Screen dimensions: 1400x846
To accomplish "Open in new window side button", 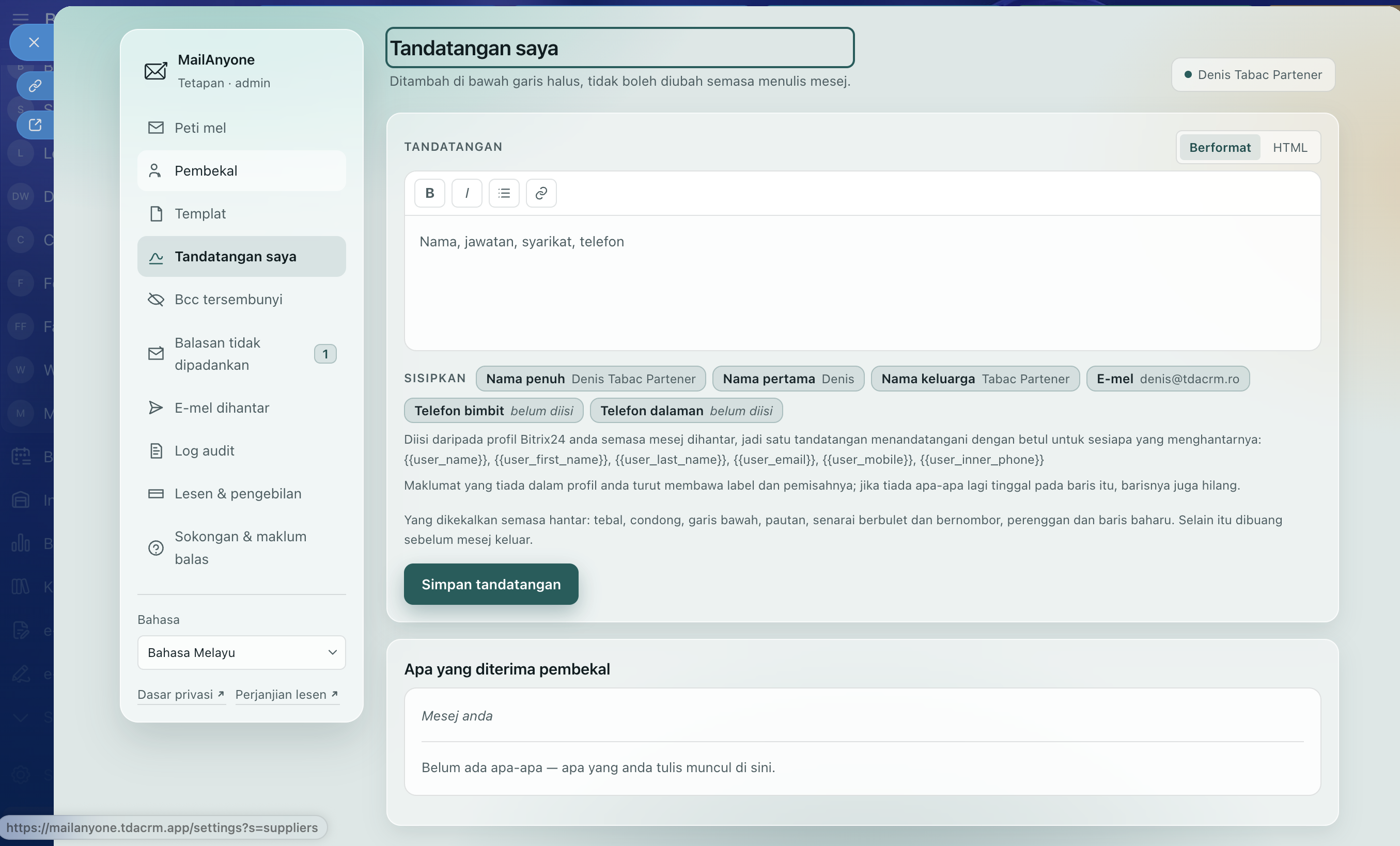I will (x=35, y=125).
